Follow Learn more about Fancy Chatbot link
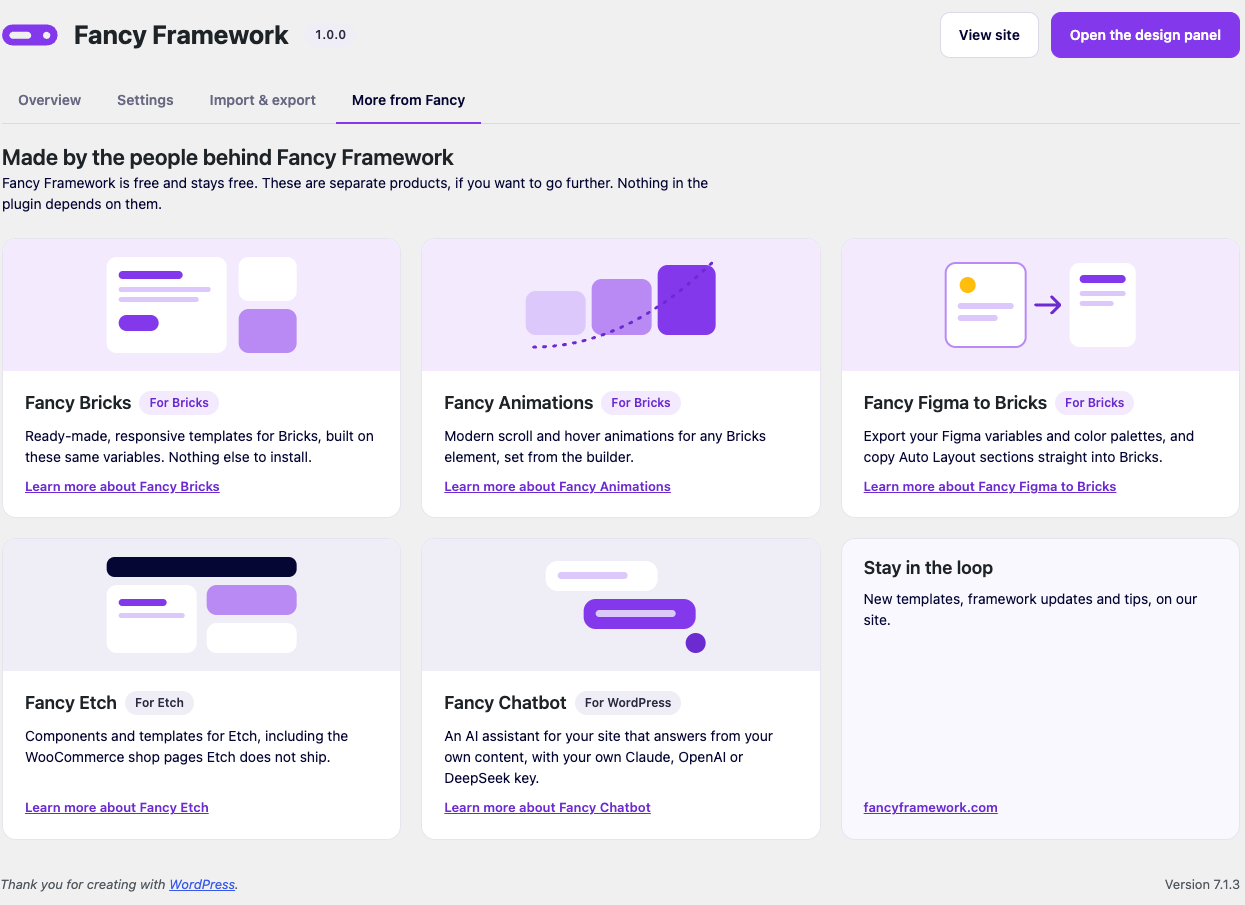 (547, 808)
